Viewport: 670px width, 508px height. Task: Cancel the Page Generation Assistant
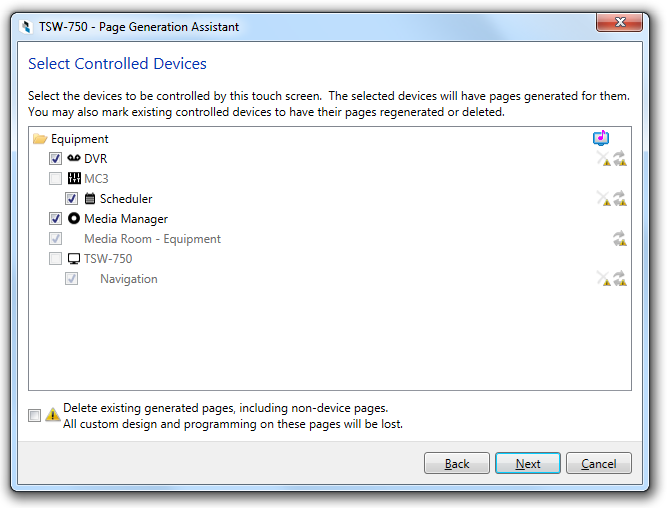pyautogui.click(x=599, y=463)
